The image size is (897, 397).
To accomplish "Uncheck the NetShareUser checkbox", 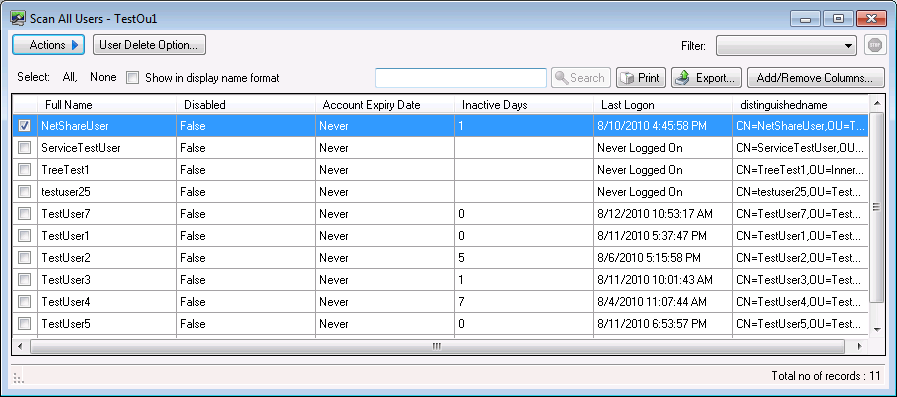I will (x=25, y=126).
